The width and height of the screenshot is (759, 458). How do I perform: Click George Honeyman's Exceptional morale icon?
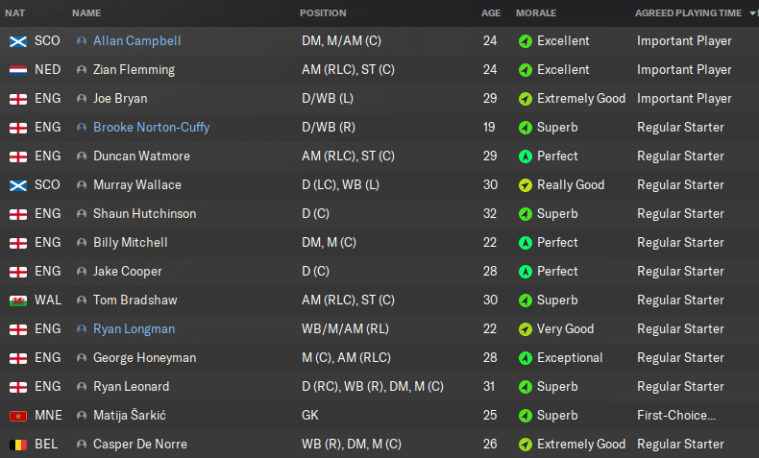pyautogui.click(x=525, y=358)
